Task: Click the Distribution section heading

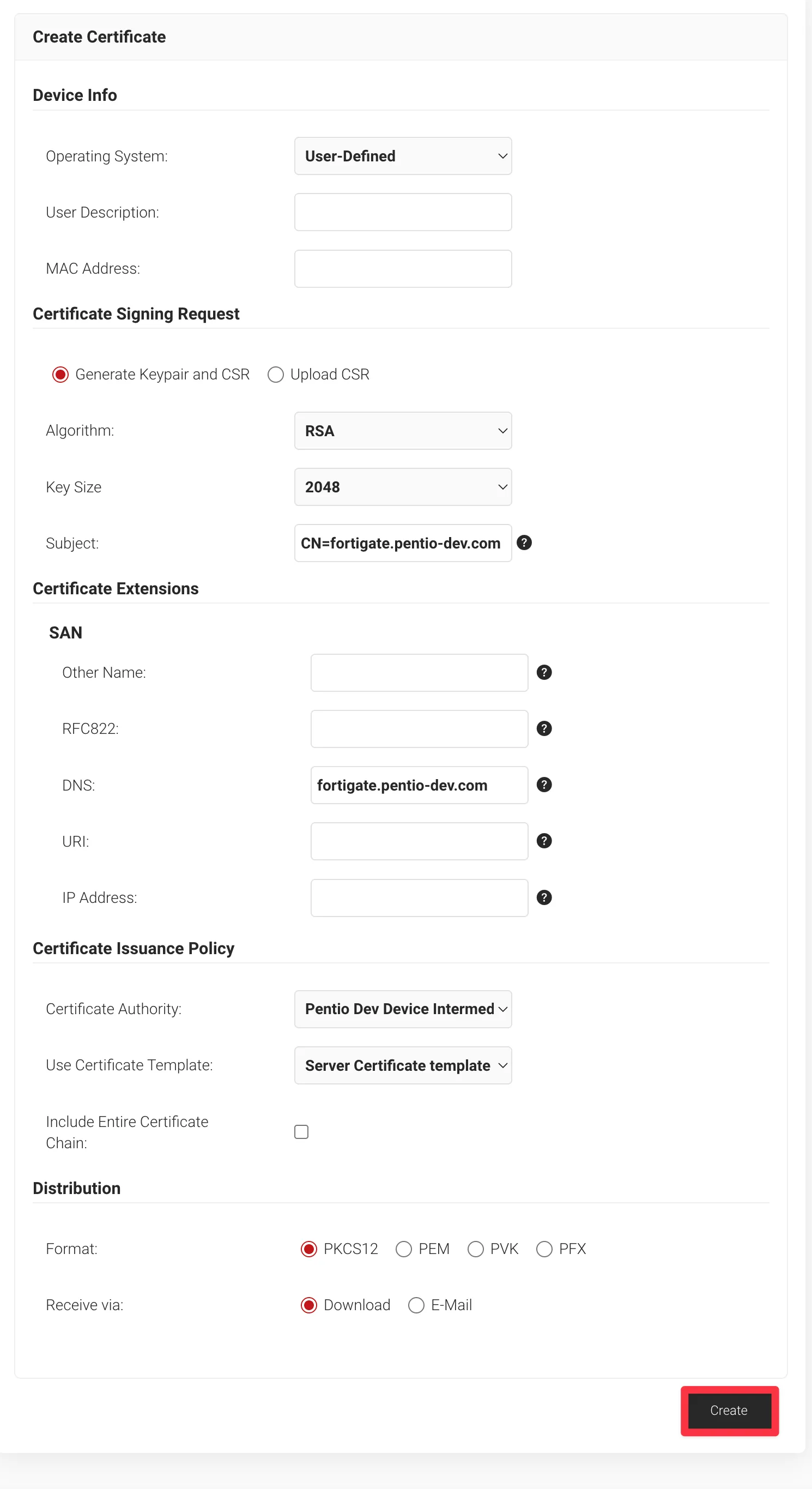Action: (77, 1189)
